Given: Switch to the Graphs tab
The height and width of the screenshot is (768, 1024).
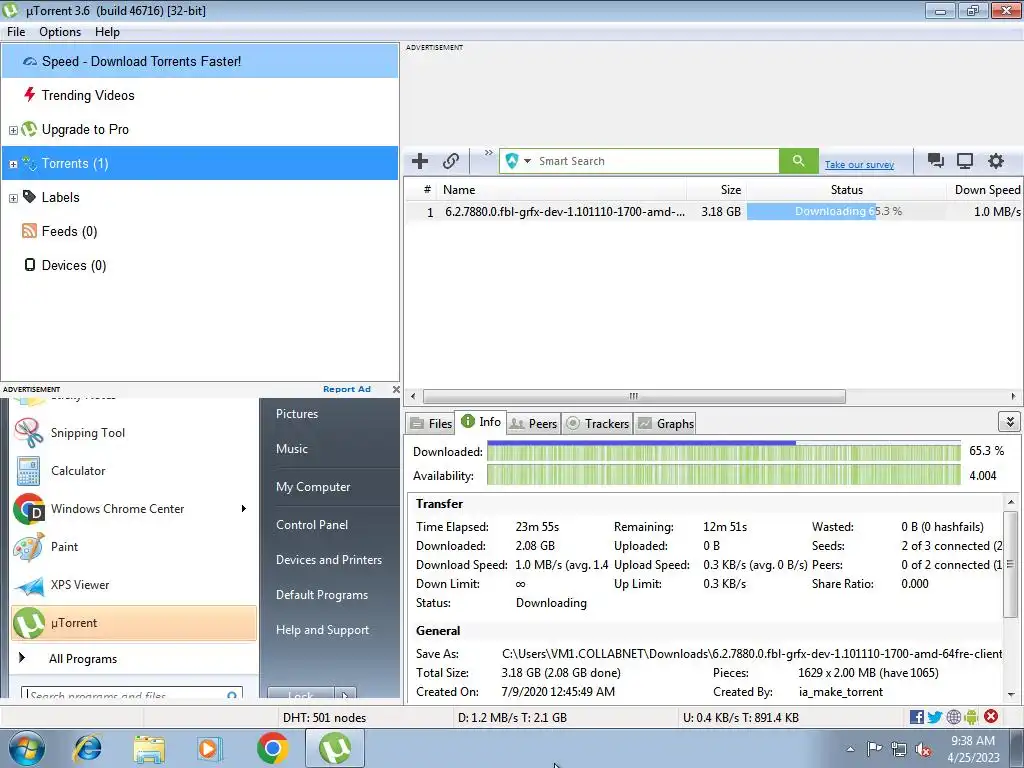Looking at the screenshot, I should tap(665, 423).
